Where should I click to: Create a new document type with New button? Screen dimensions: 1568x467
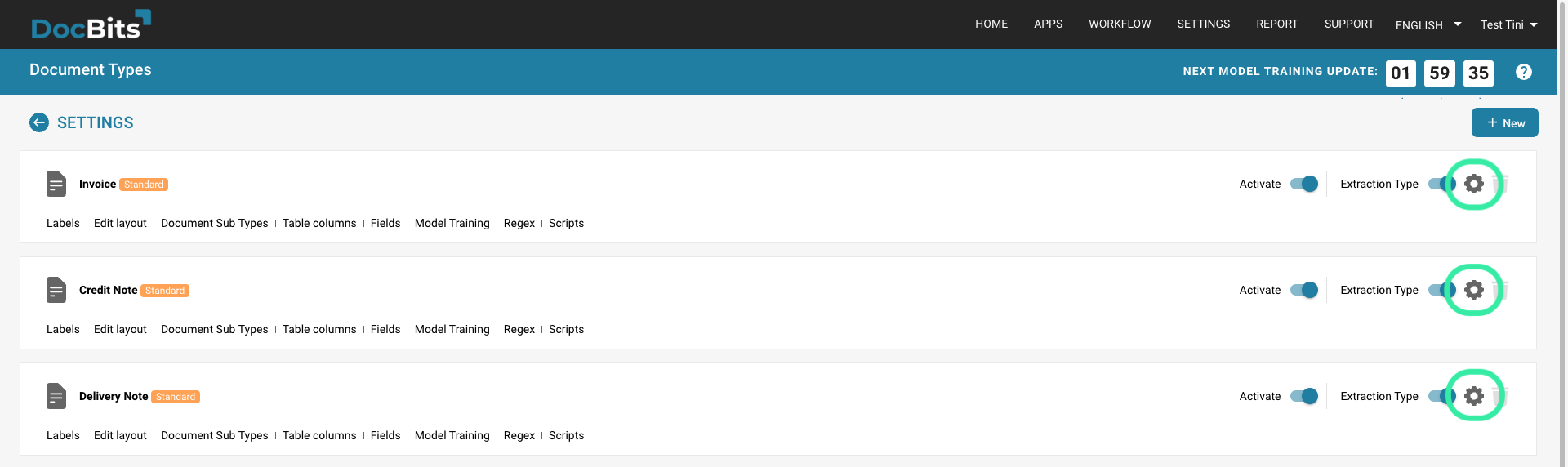click(1504, 122)
